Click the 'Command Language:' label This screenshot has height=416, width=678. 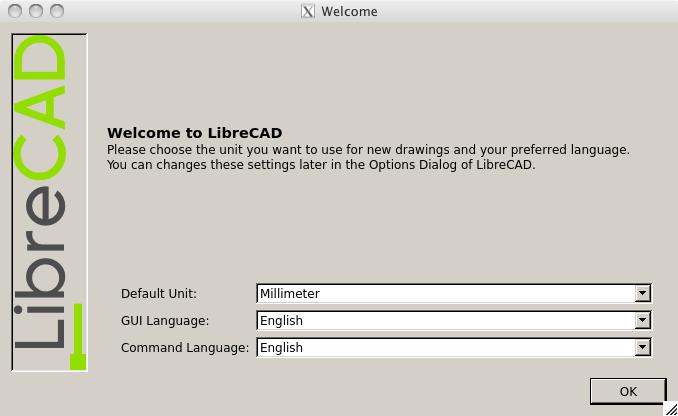click(185, 348)
